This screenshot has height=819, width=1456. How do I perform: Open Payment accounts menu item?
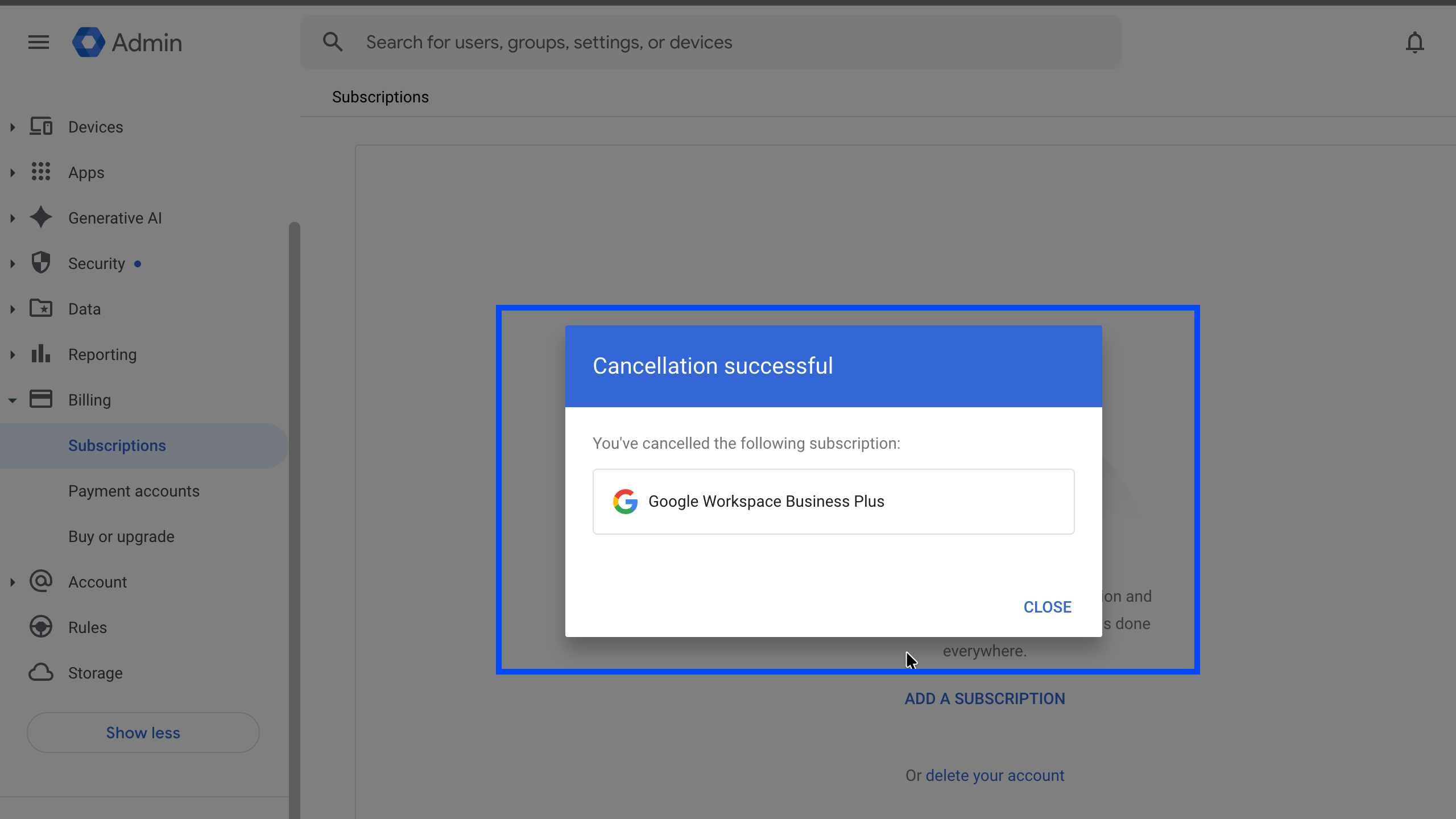coord(134,491)
